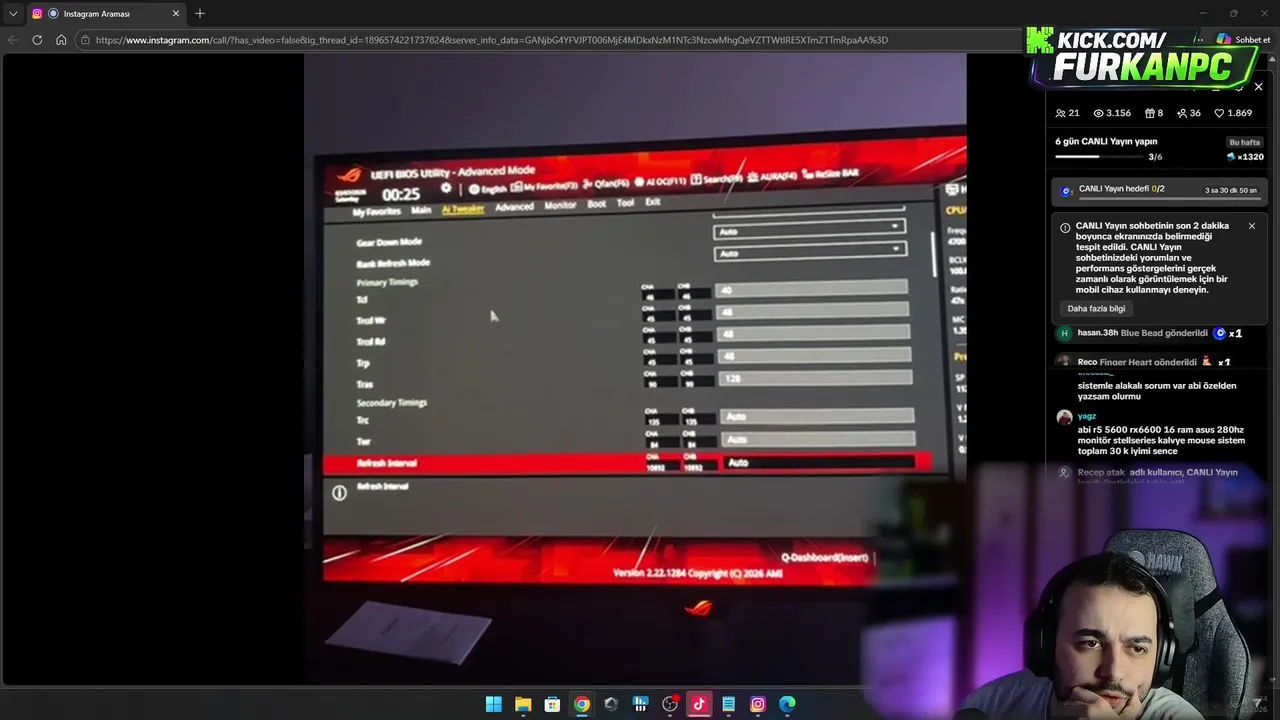Open yagz profile avatar

pyautogui.click(x=1064, y=417)
